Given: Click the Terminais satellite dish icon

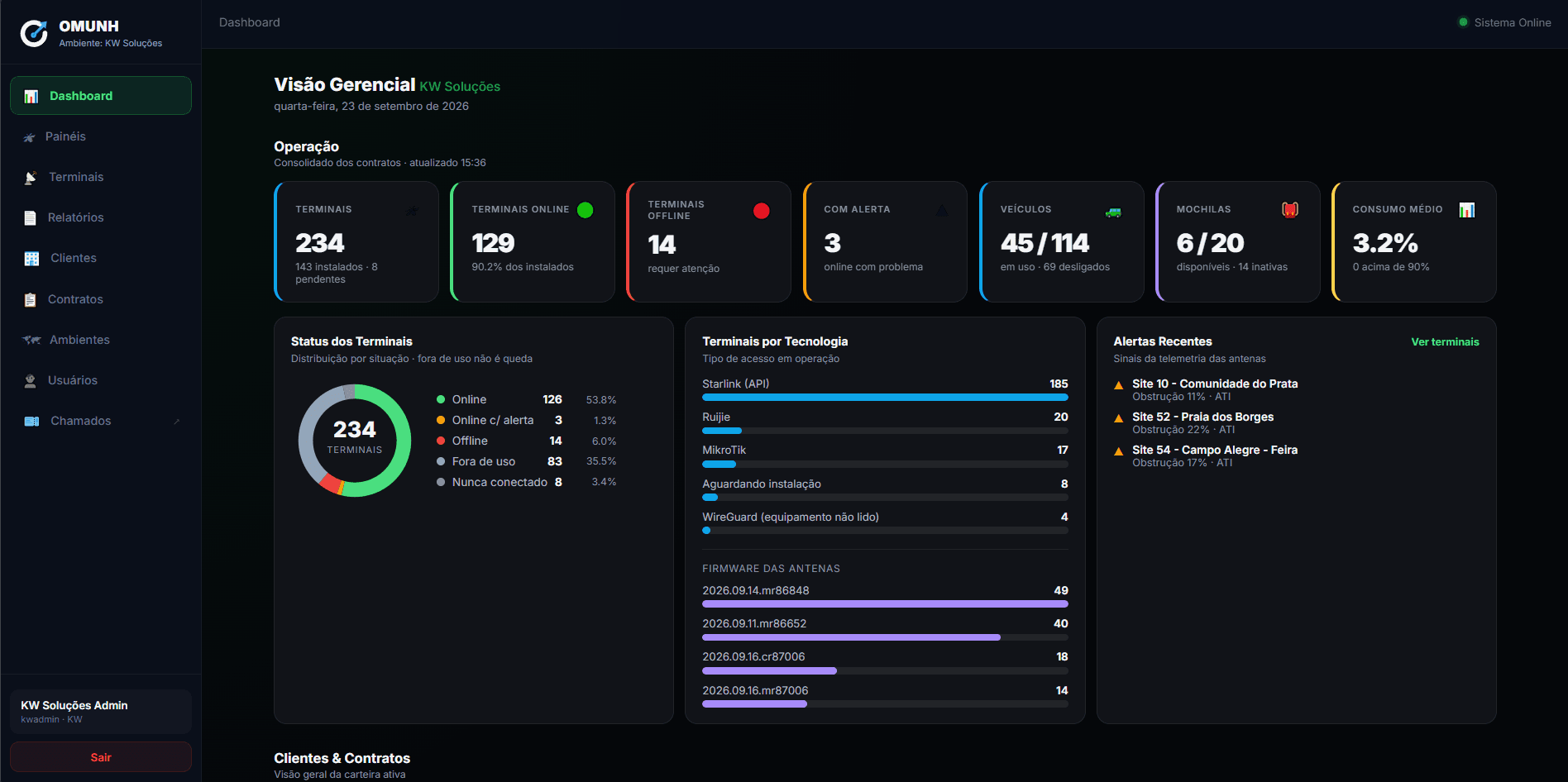Looking at the screenshot, I should tap(31, 178).
